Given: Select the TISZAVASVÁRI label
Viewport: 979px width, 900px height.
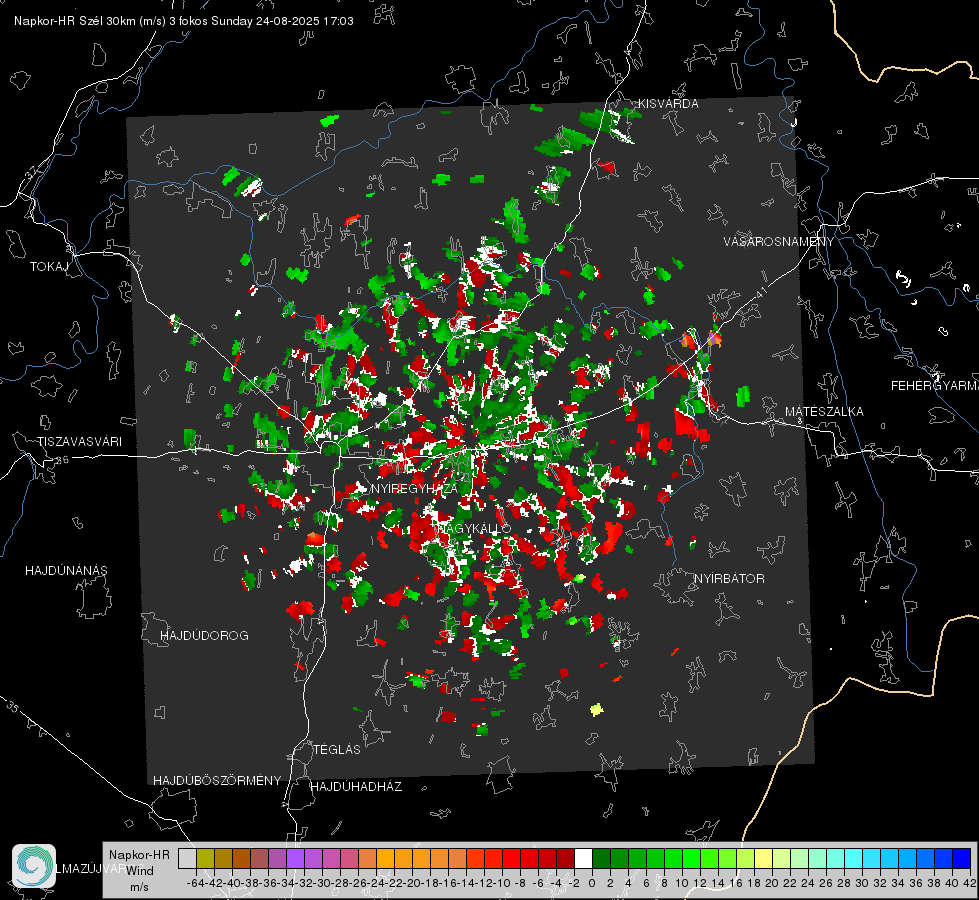Looking at the screenshot, I should [80, 442].
